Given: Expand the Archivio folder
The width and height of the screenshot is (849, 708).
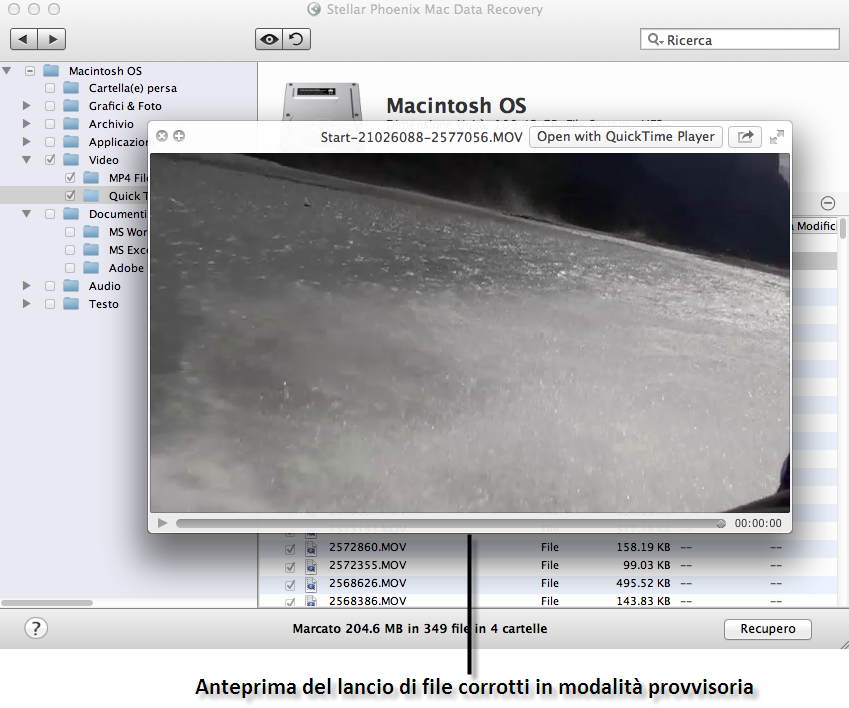Looking at the screenshot, I should click(x=27, y=123).
